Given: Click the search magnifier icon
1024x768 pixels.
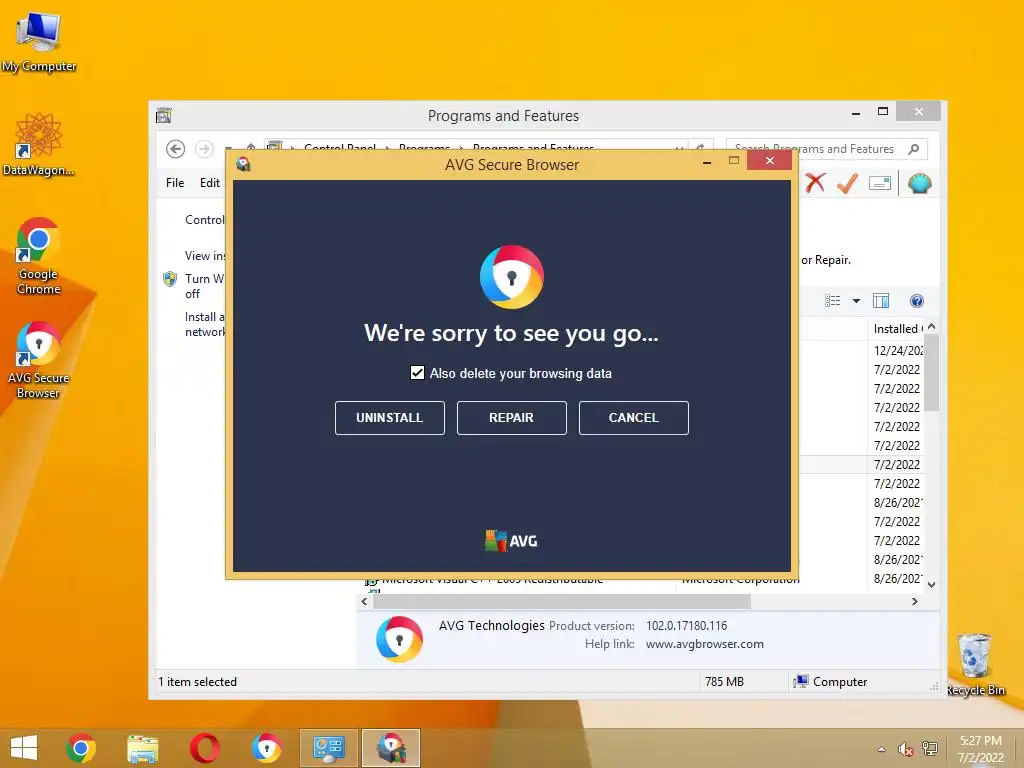Looking at the screenshot, I should tap(914, 149).
